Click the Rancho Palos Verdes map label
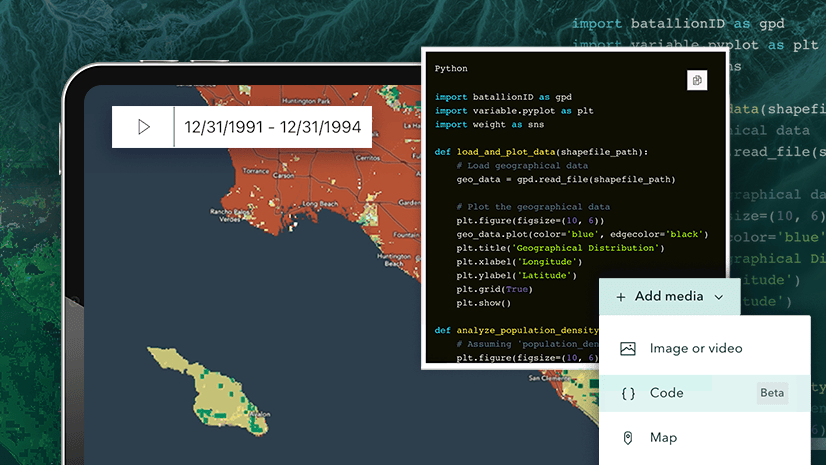The image size is (826, 465). coord(230,215)
